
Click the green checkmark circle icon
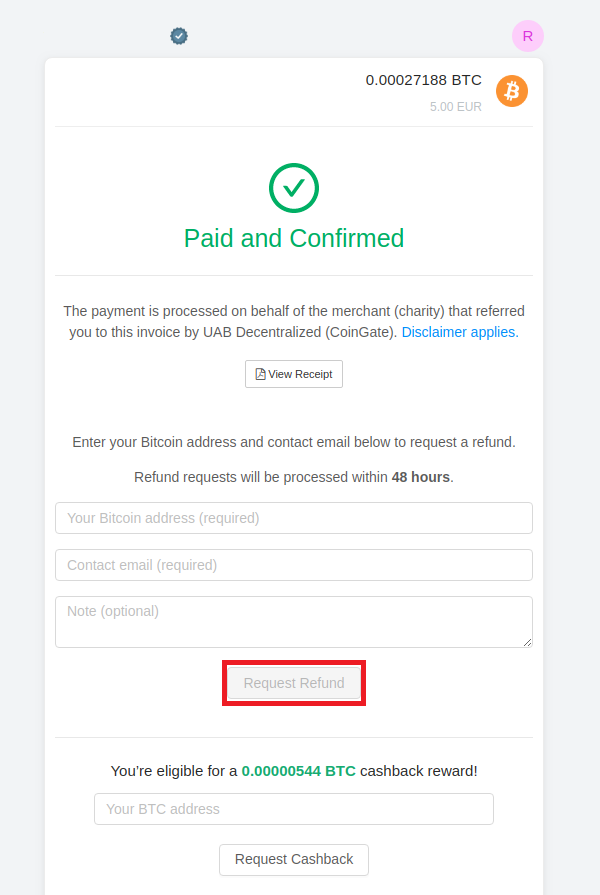tap(294, 188)
